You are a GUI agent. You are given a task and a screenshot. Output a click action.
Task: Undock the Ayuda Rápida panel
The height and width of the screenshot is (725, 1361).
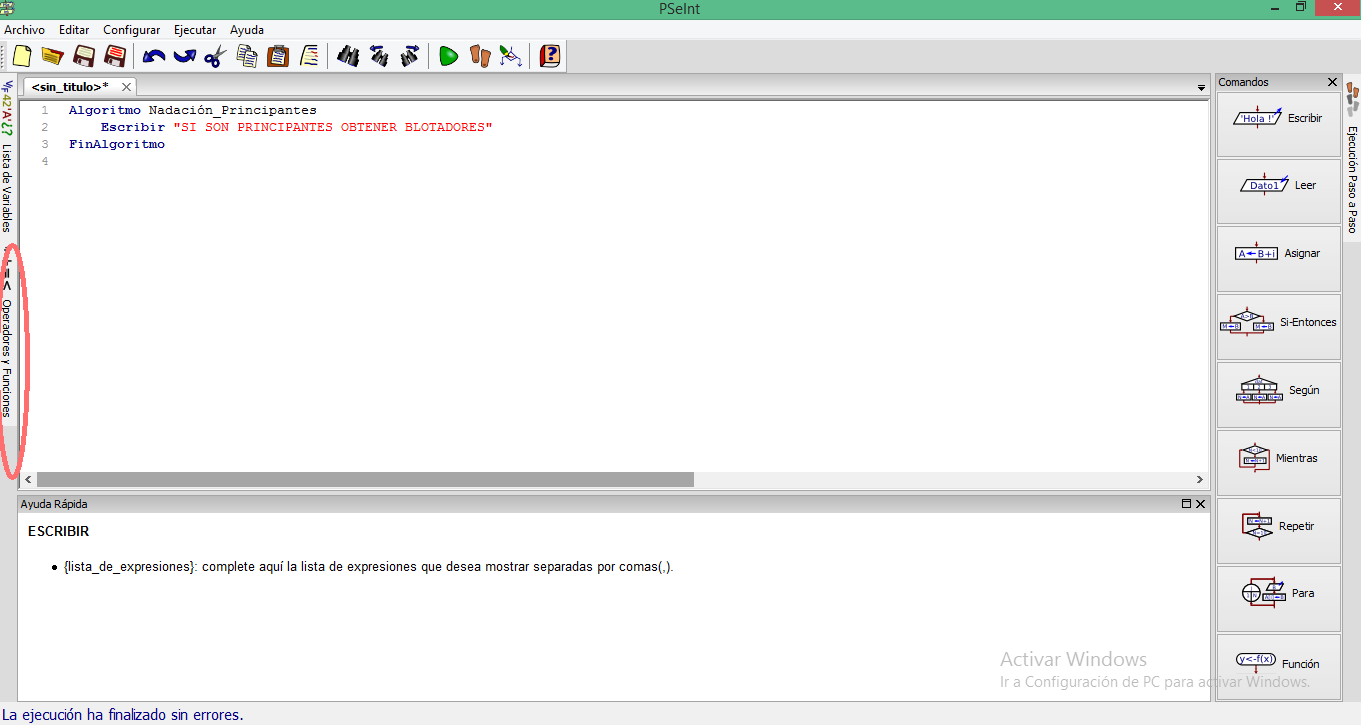pyautogui.click(x=1187, y=504)
